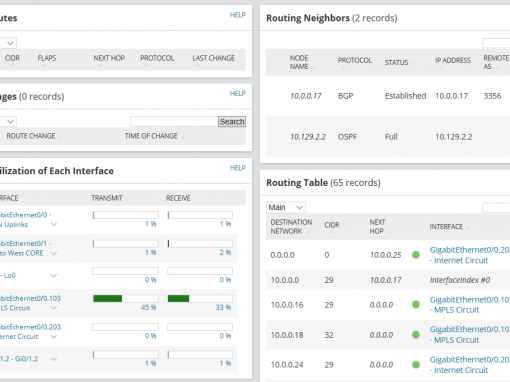Open dropdown in route changes panel
This screenshot has width=510, height=382.
point(8,122)
